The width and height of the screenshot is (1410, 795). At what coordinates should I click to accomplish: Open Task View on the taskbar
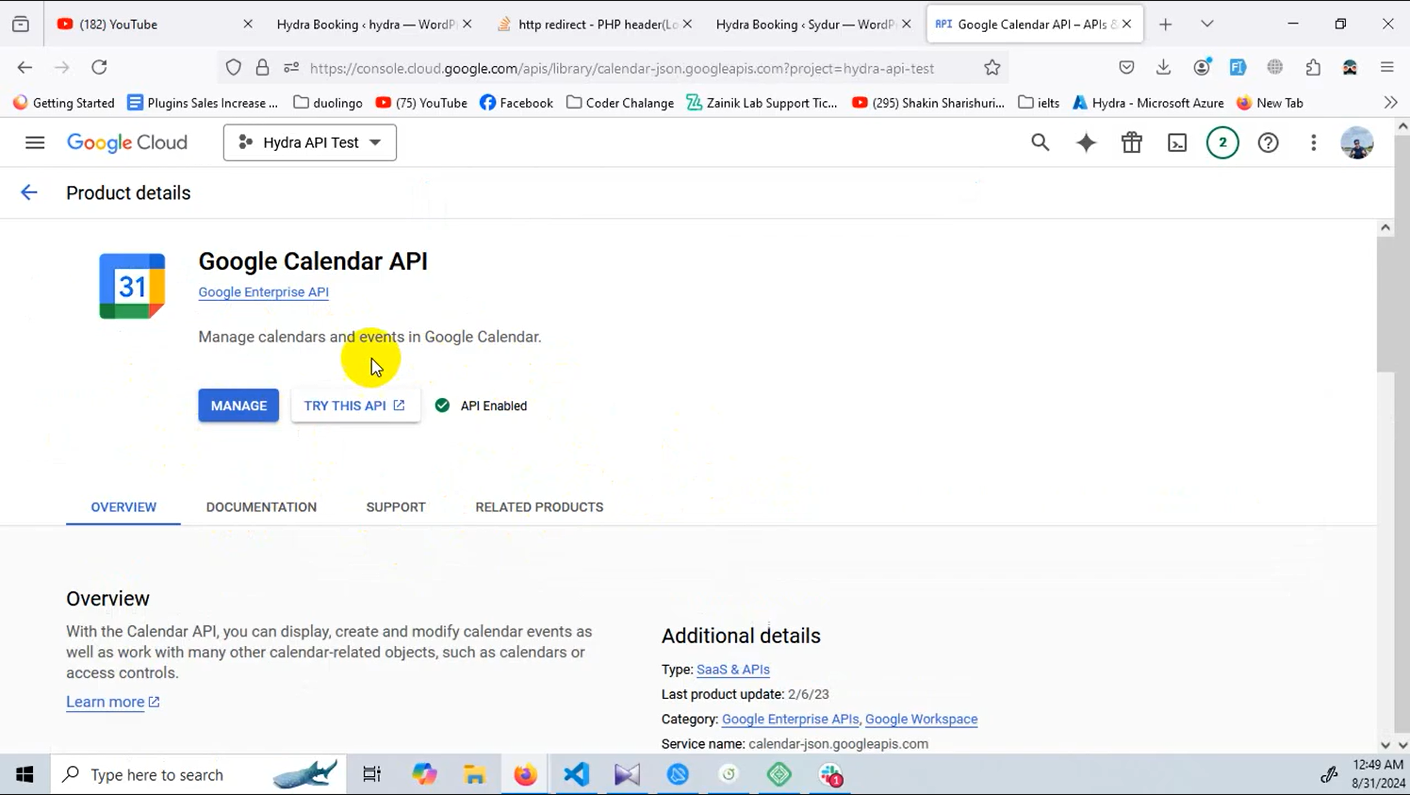pos(372,775)
